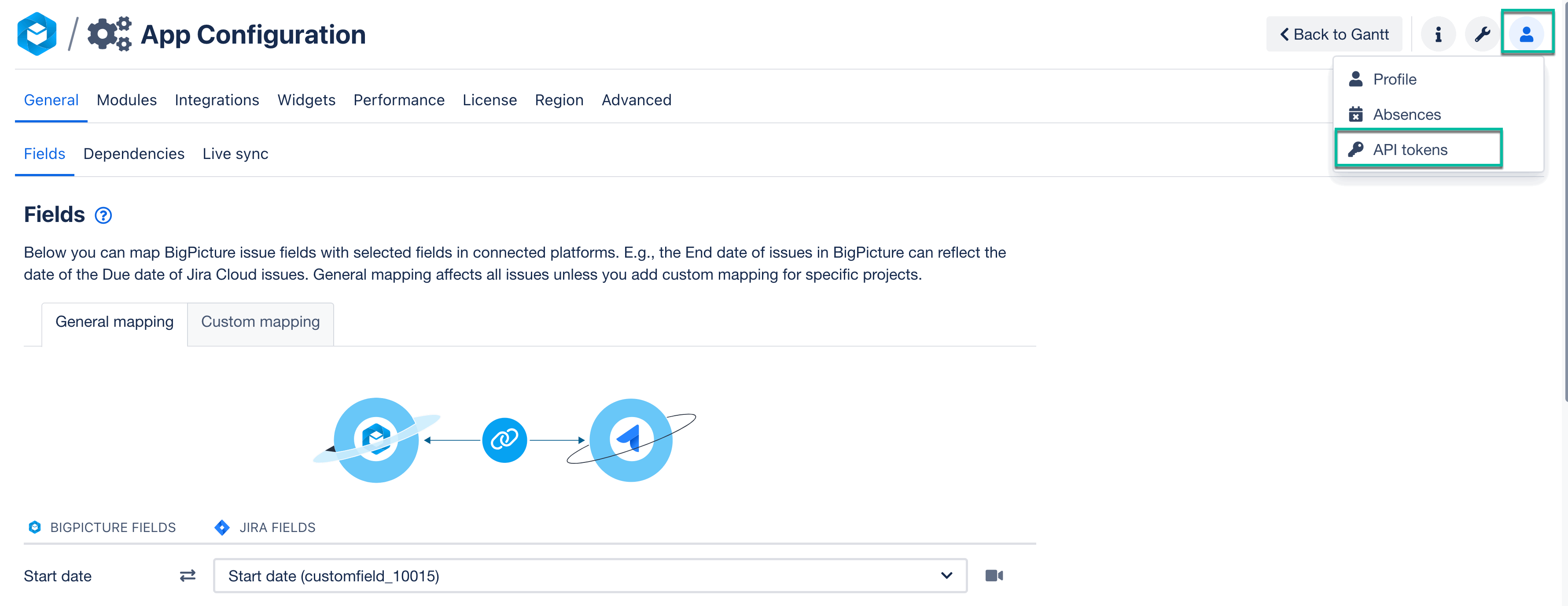Screen dimensions: 1568x606
Task: Open the Integrations tab
Action: pos(217,100)
